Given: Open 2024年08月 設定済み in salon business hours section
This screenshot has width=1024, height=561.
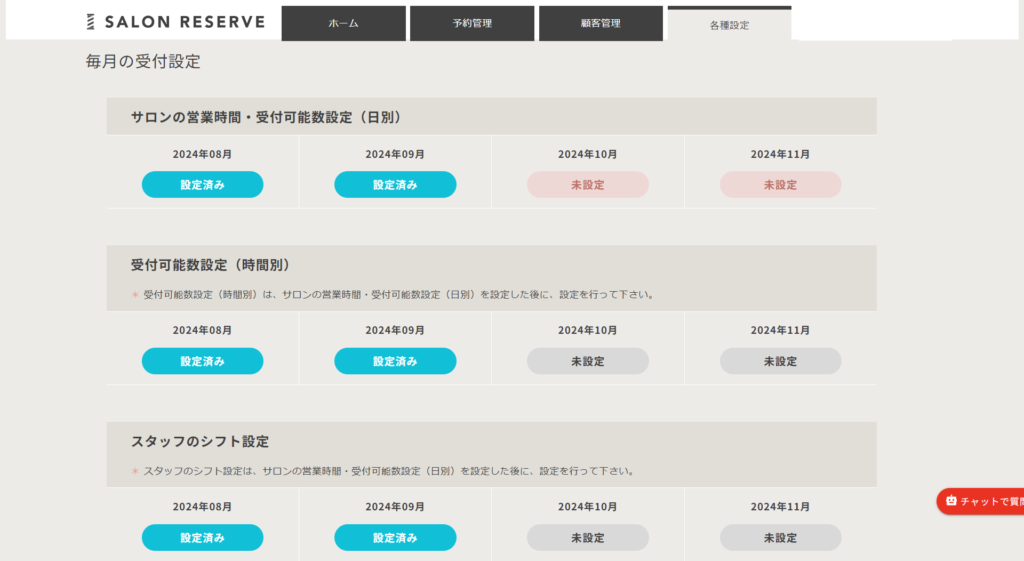Looking at the screenshot, I should pos(202,185).
